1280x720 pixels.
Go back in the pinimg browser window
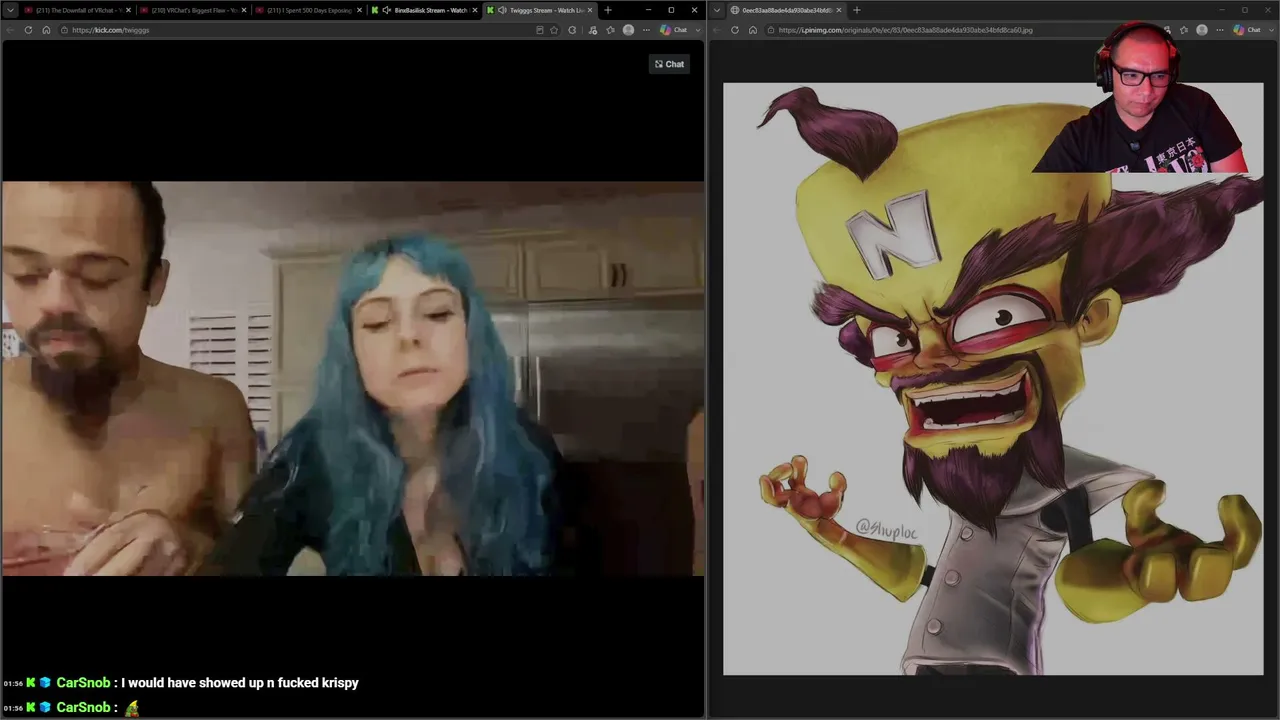click(x=718, y=30)
